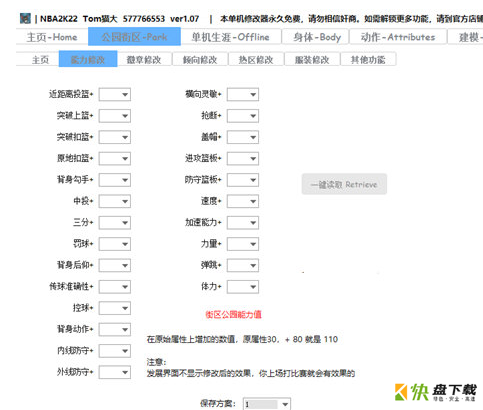
Task: Select the 徽章修改 sub-tab
Action: 144,60
